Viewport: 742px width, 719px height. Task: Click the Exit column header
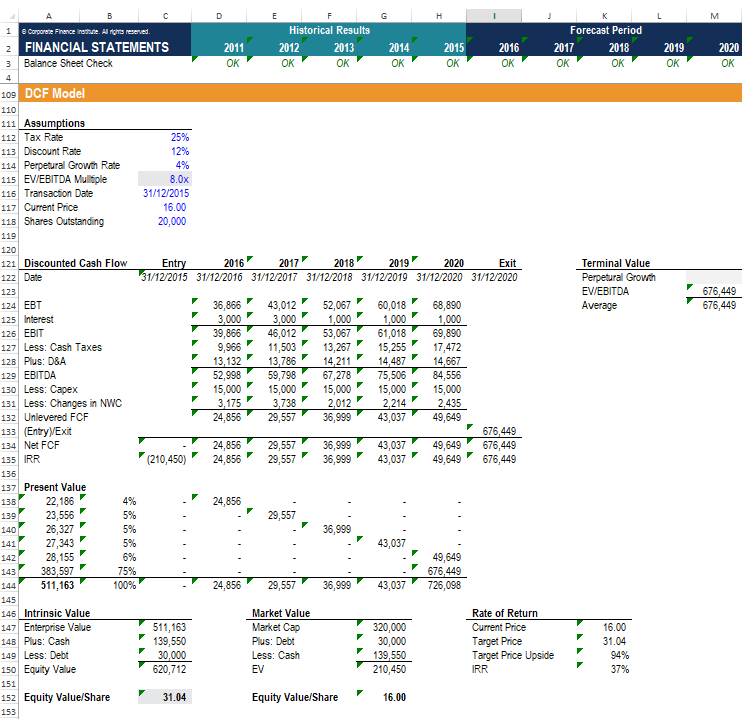point(507,263)
